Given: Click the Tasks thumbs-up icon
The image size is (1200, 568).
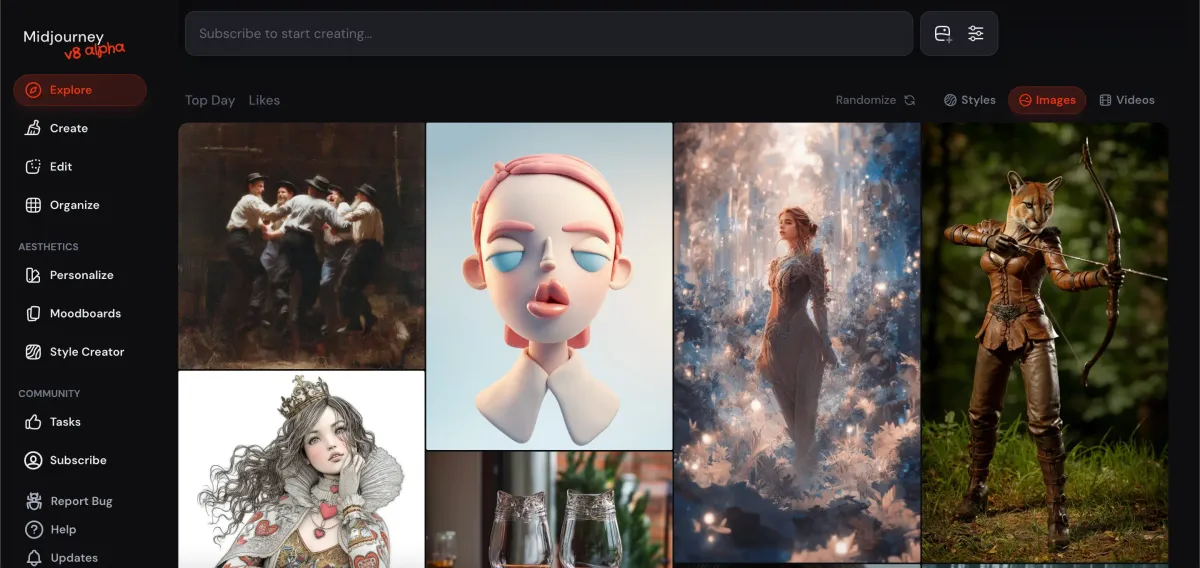Looking at the screenshot, I should (33, 422).
